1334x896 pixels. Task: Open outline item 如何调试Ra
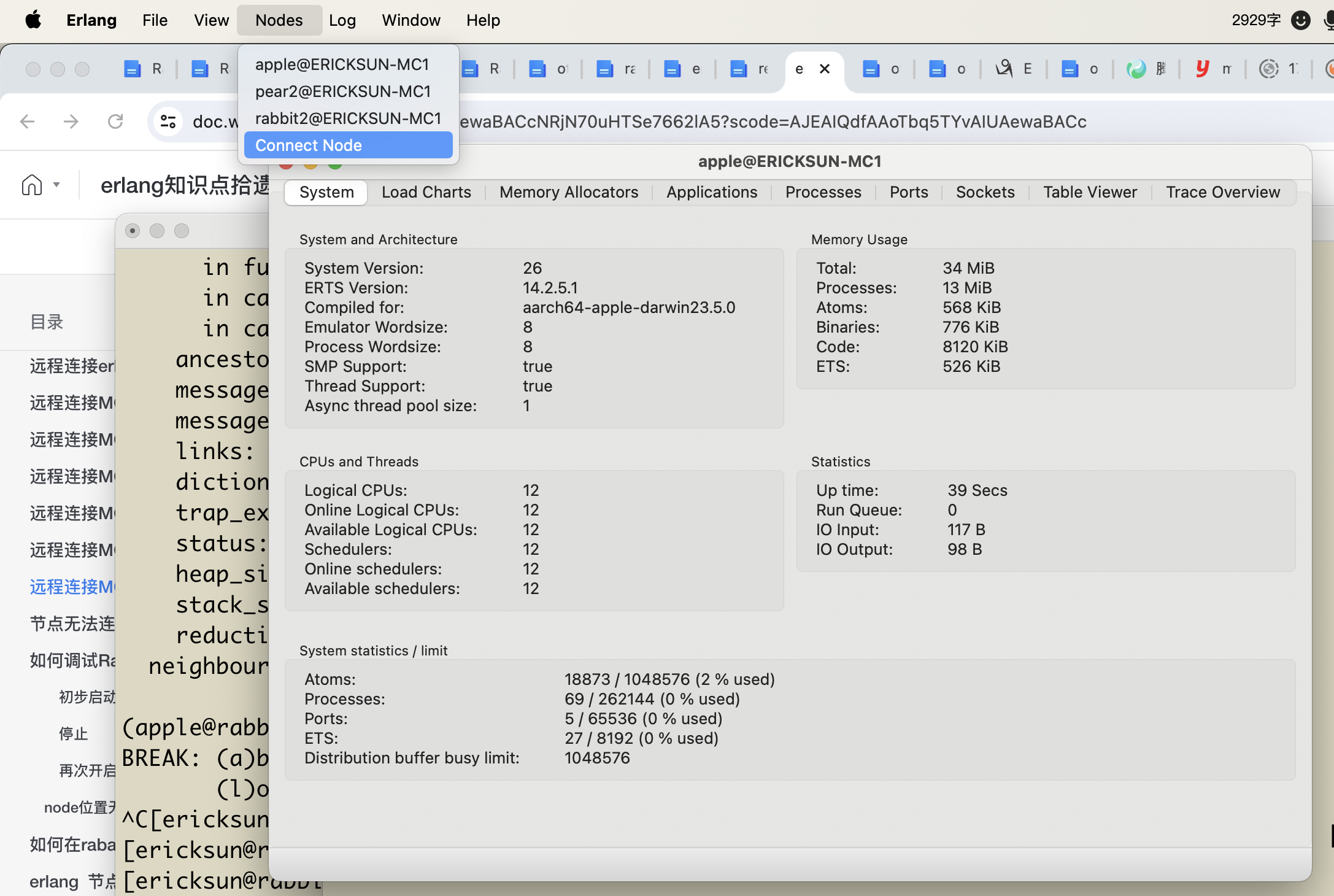tap(72, 660)
